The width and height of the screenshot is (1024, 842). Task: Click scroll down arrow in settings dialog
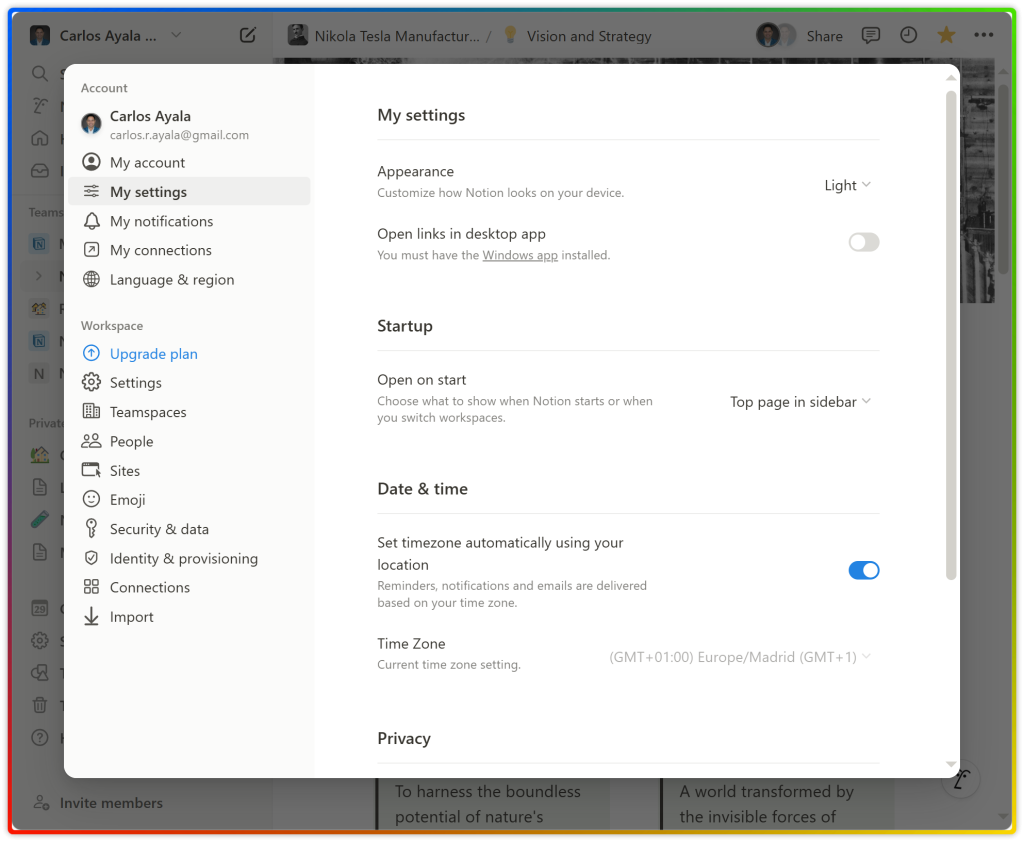(x=951, y=764)
